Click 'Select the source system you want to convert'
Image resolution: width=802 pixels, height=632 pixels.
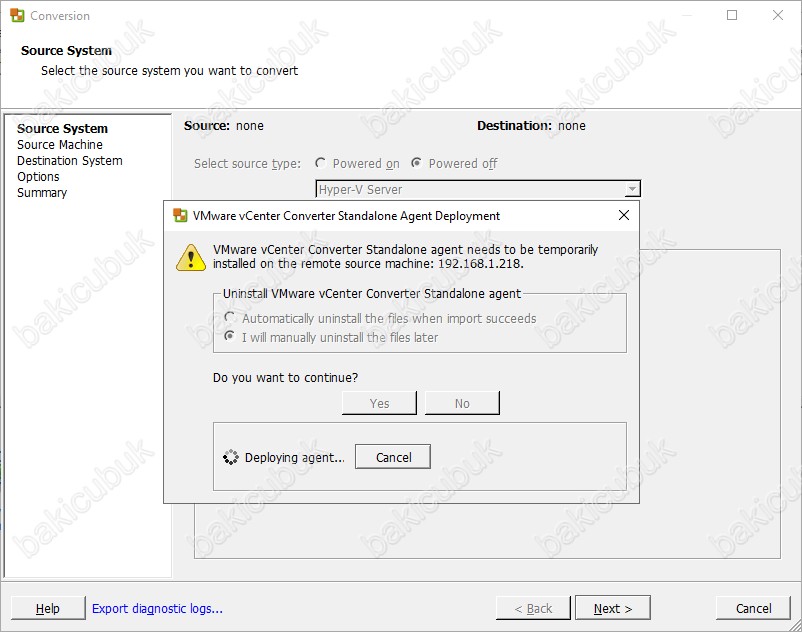tap(169, 71)
